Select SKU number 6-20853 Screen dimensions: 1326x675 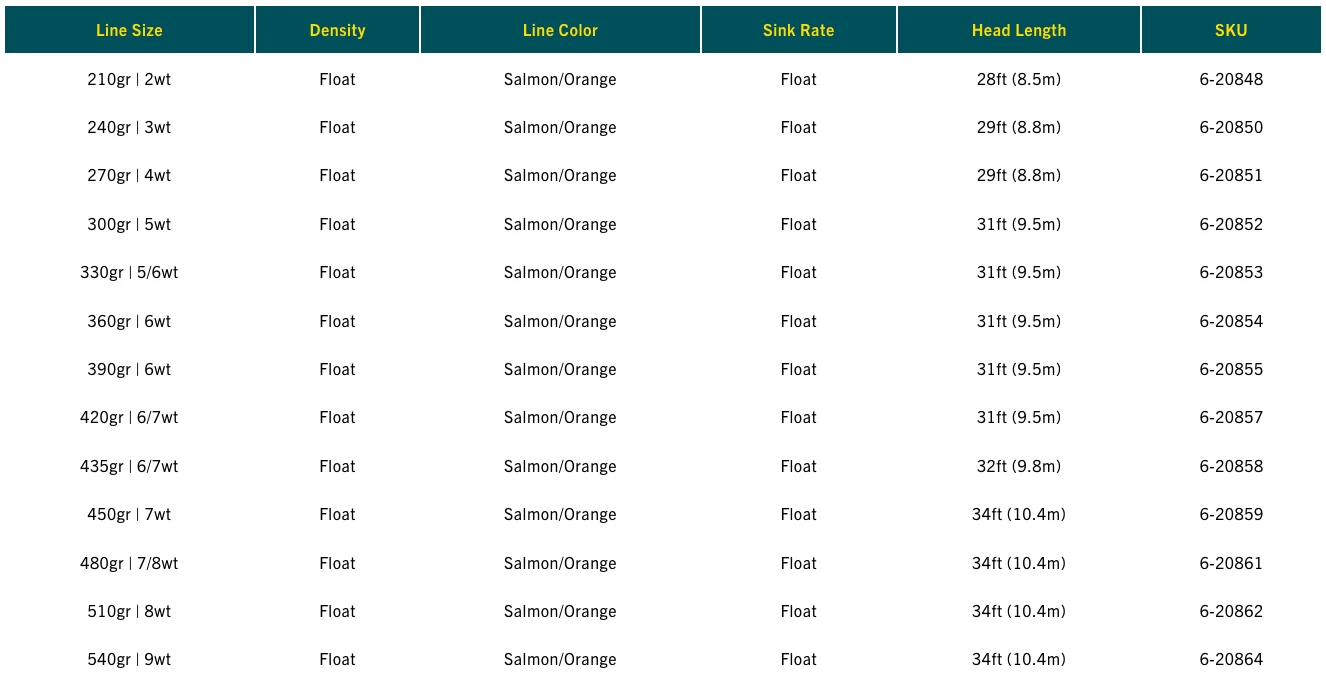click(1231, 272)
